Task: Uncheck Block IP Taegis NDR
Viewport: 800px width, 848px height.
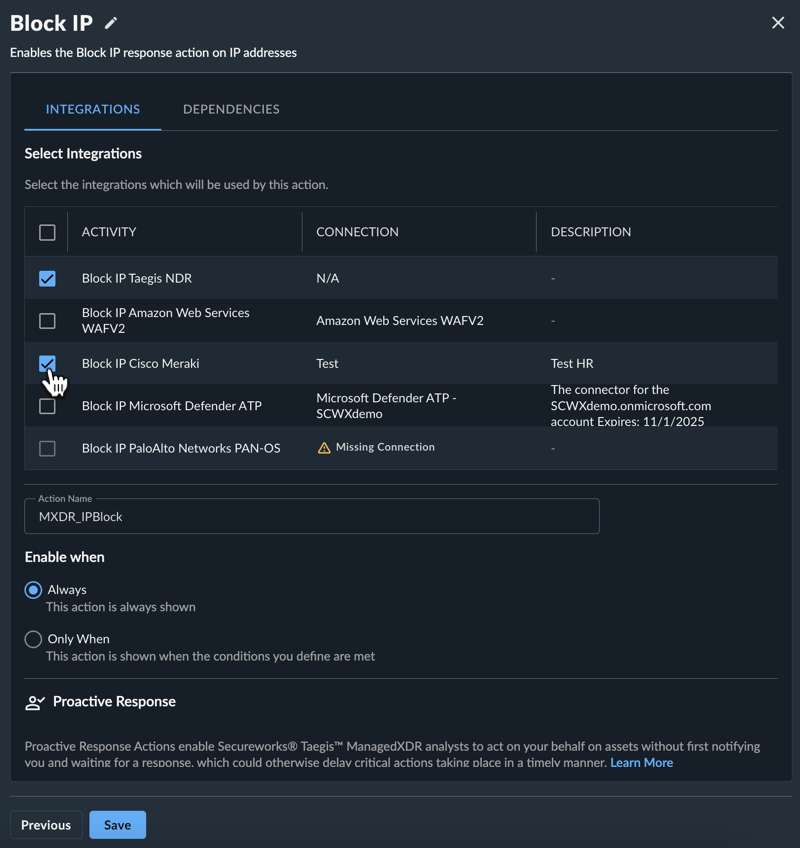Action: (47, 279)
